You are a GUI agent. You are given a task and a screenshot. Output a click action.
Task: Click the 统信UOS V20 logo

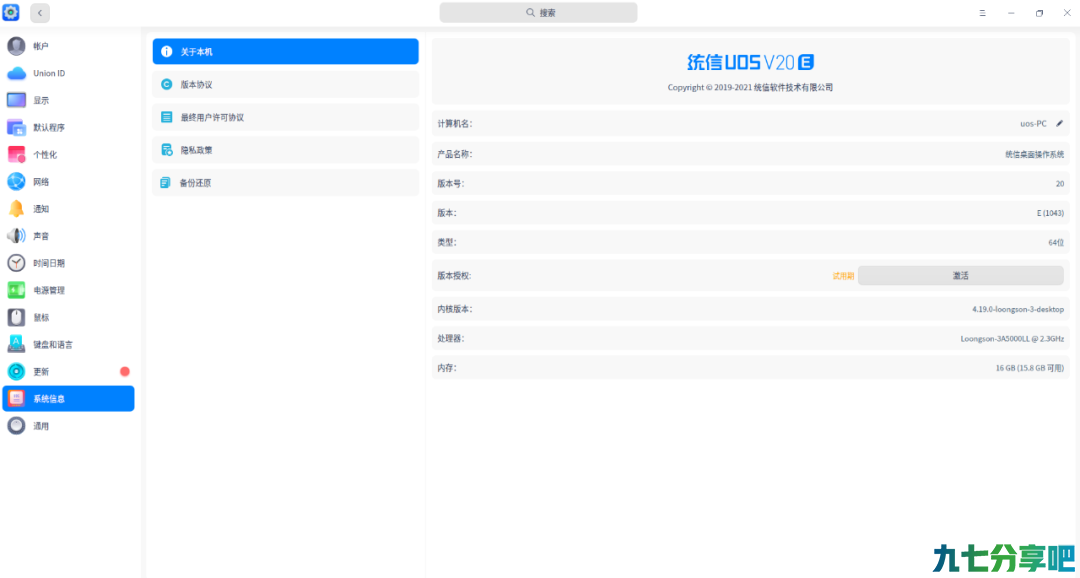[x=751, y=63]
